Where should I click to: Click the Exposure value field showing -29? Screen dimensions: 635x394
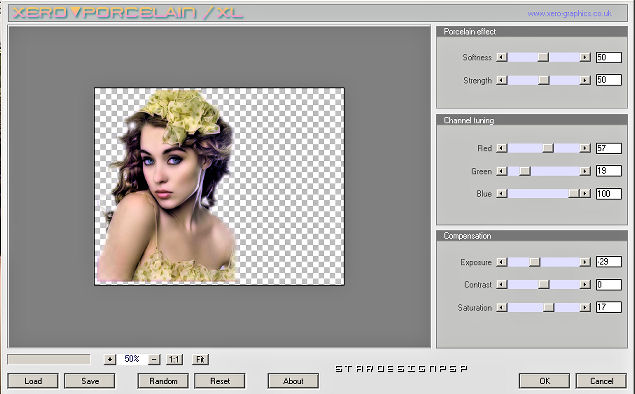[x=609, y=262]
